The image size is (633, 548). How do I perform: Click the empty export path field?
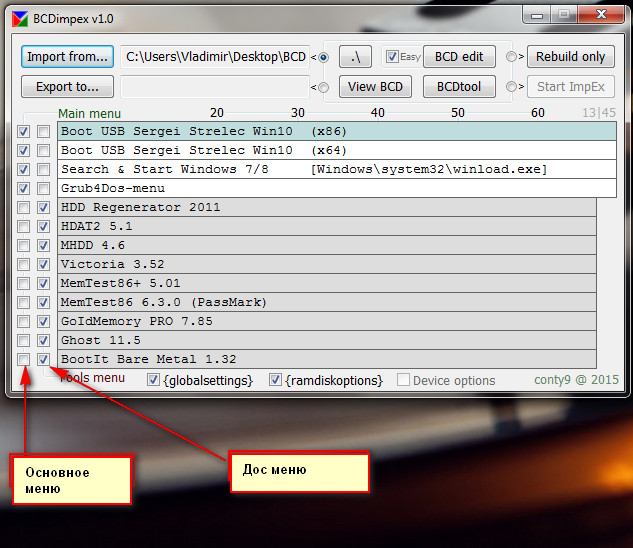(215, 86)
